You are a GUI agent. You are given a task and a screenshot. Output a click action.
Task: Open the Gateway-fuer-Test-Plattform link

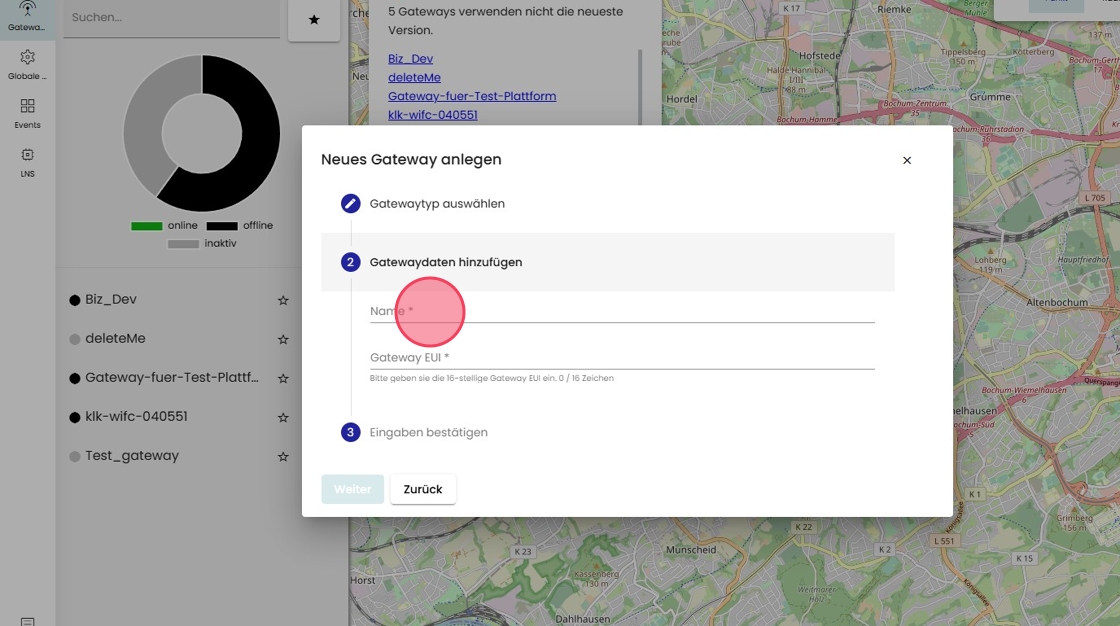[x=472, y=96]
